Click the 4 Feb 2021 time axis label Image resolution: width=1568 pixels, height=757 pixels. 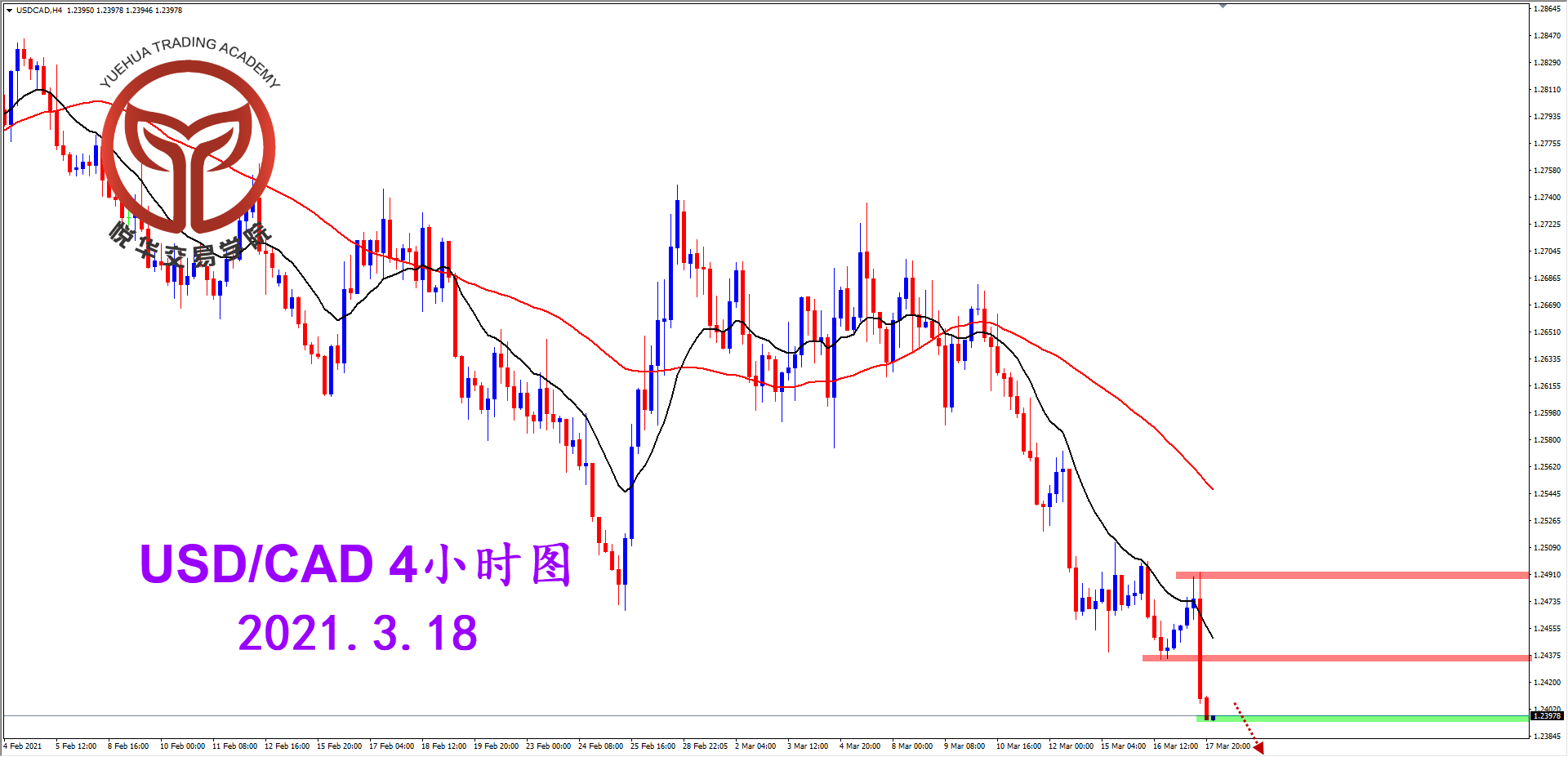click(x=23, y=746)
